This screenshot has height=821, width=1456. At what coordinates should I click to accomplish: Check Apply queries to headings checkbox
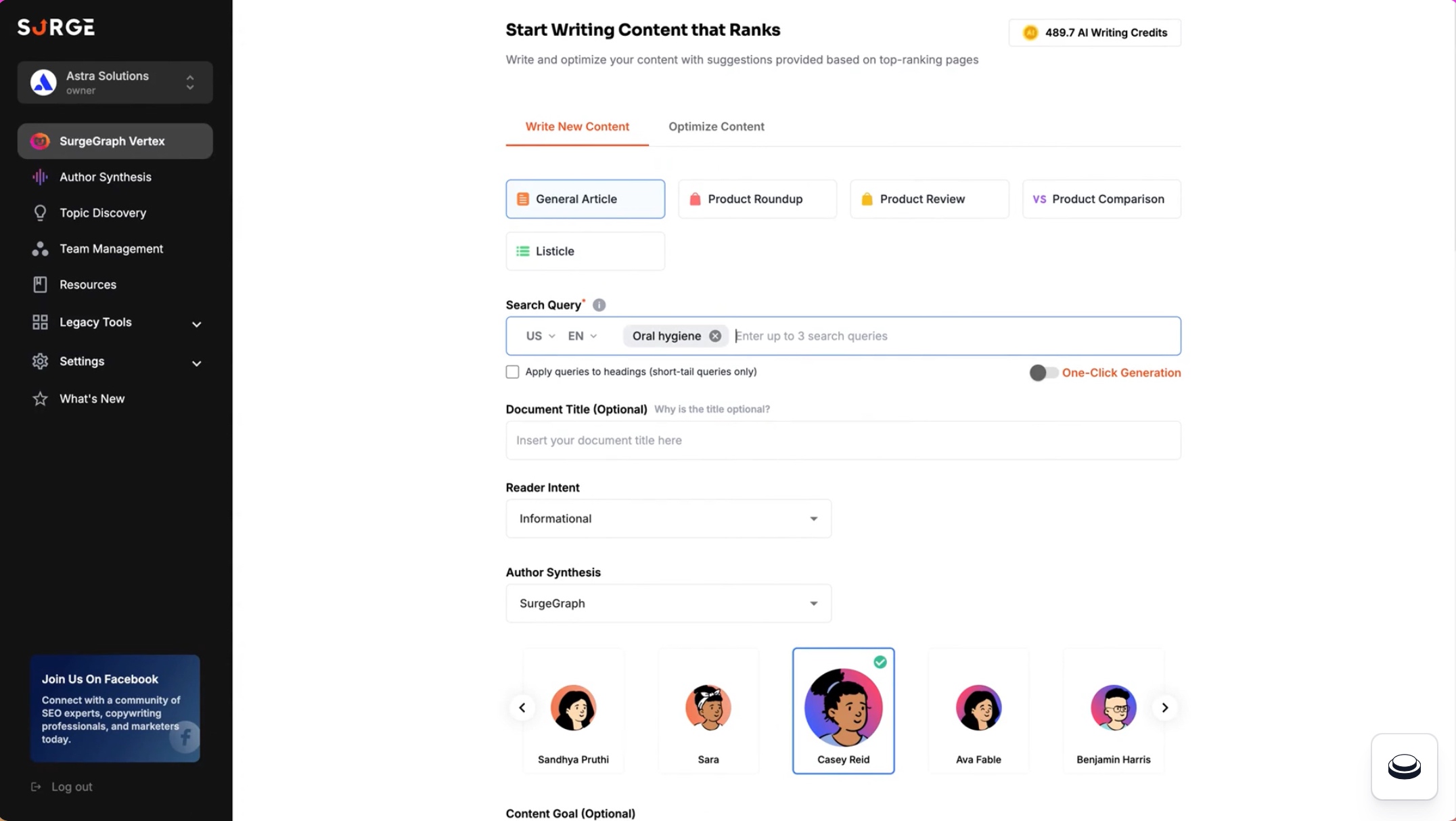click(x=512, y=372)
